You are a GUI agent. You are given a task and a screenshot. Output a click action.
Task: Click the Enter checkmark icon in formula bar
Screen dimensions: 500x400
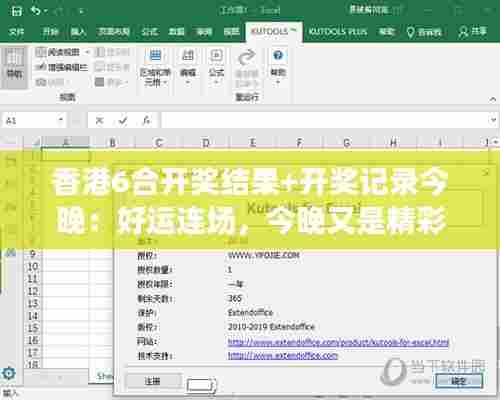123,120
